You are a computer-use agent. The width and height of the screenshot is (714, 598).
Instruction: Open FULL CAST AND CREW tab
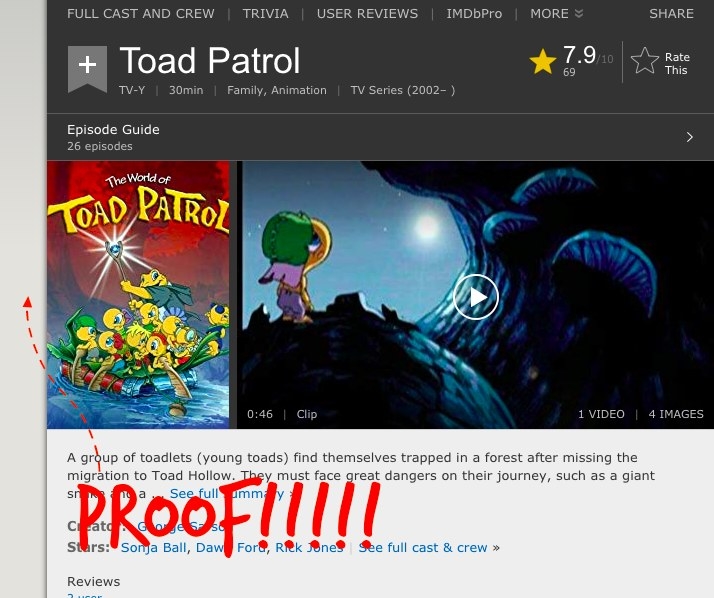[141, 14]
